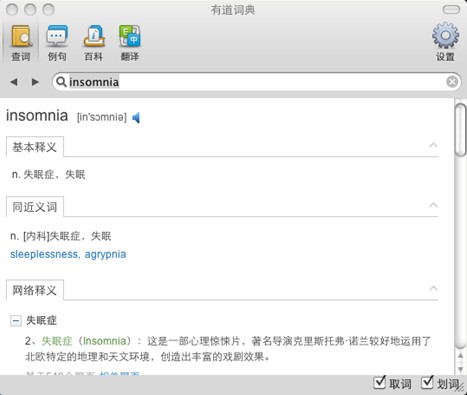
Task: Click the phonetic transcription [in'sɔmniə]
Action: coord(102,117)
